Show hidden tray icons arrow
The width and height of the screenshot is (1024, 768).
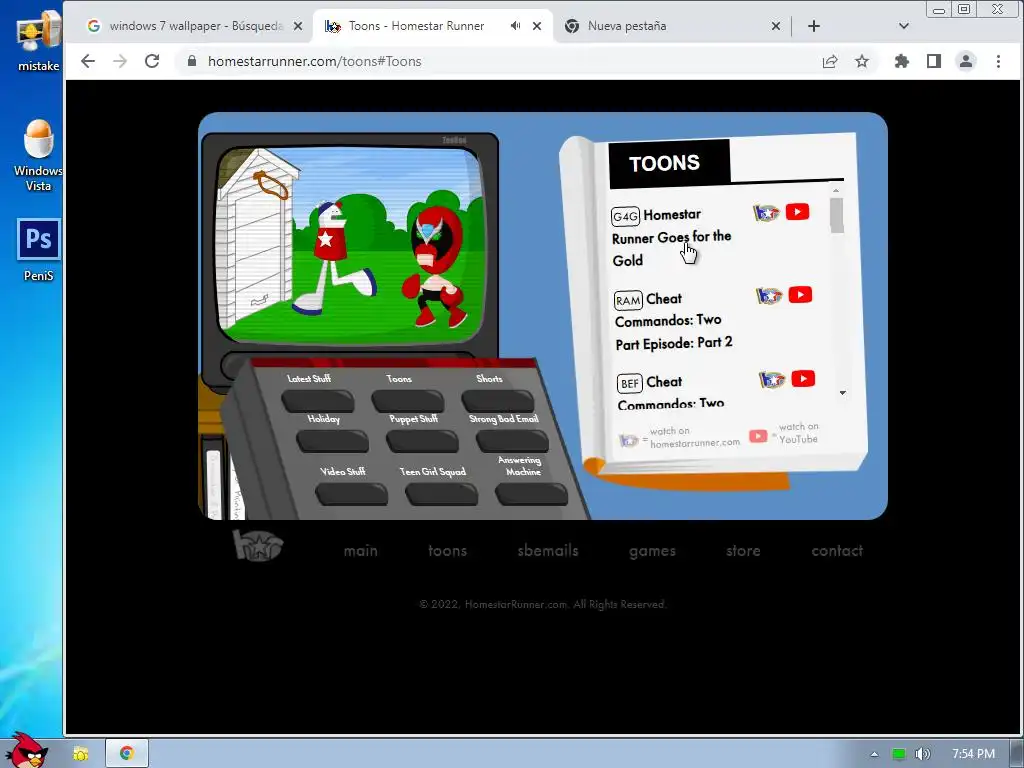(874, 754)
